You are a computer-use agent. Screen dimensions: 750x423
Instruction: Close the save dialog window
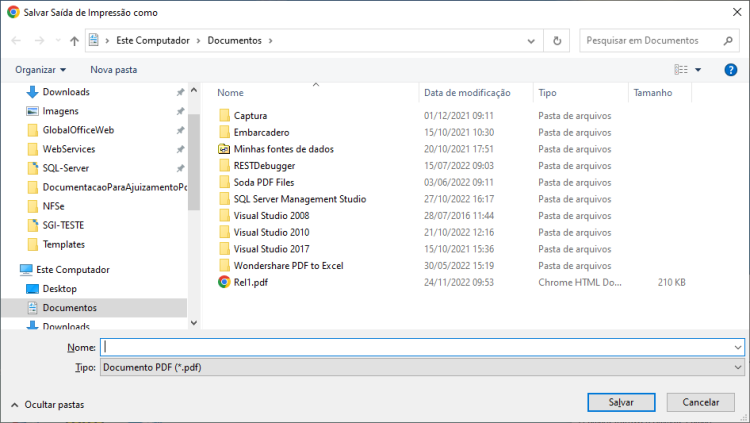click(737, 12)
